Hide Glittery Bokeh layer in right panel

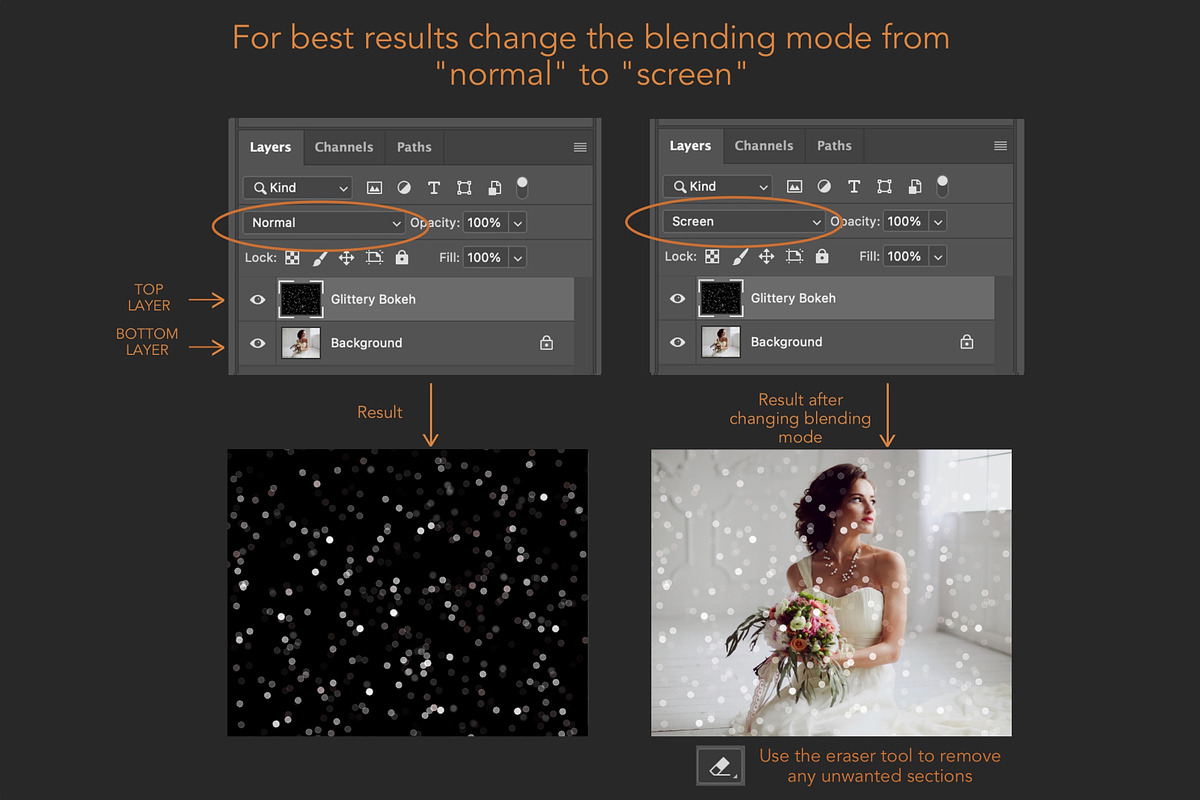[x=678, y=298]
